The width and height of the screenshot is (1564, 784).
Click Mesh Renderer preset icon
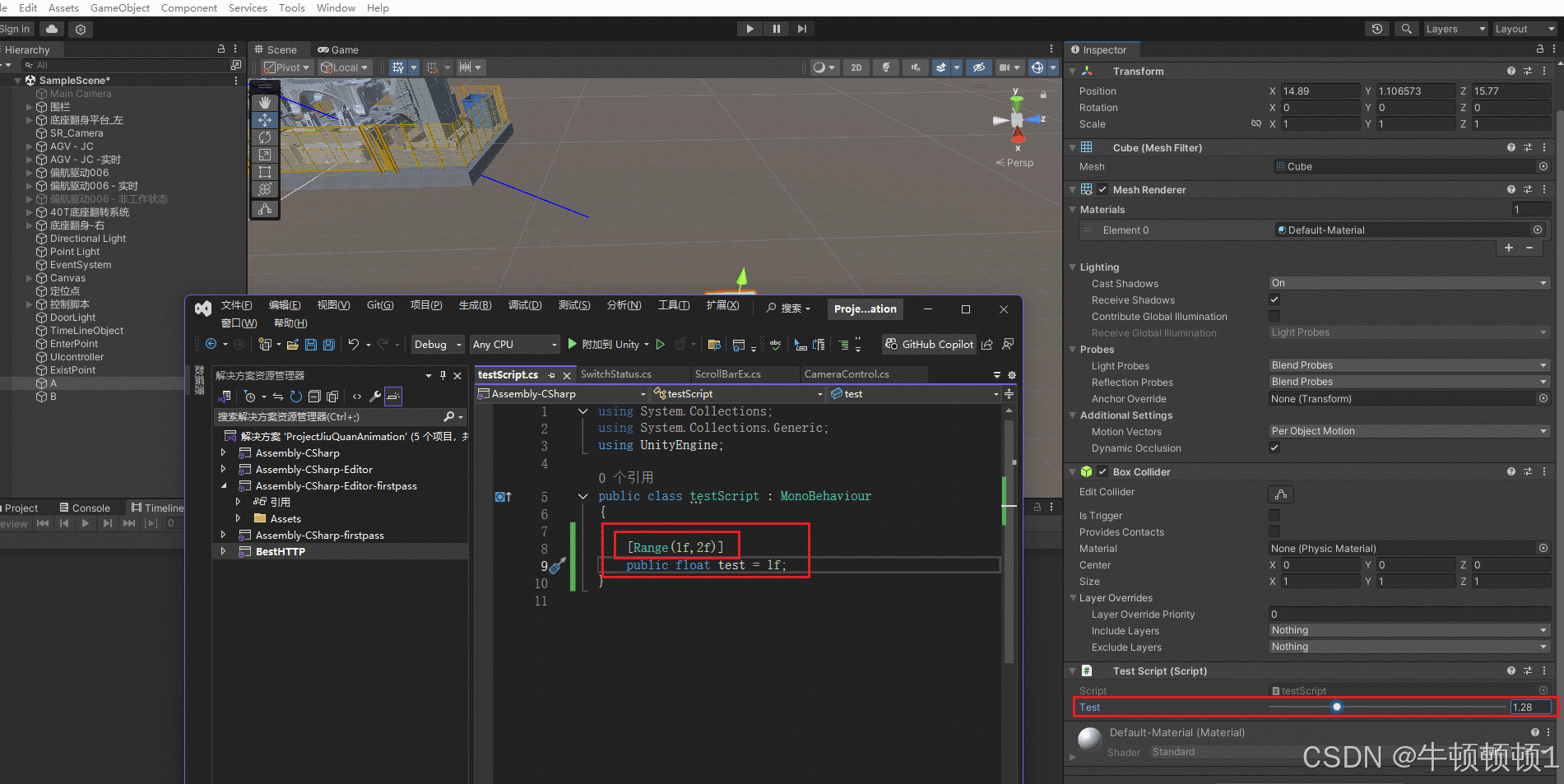point(1528,190)
